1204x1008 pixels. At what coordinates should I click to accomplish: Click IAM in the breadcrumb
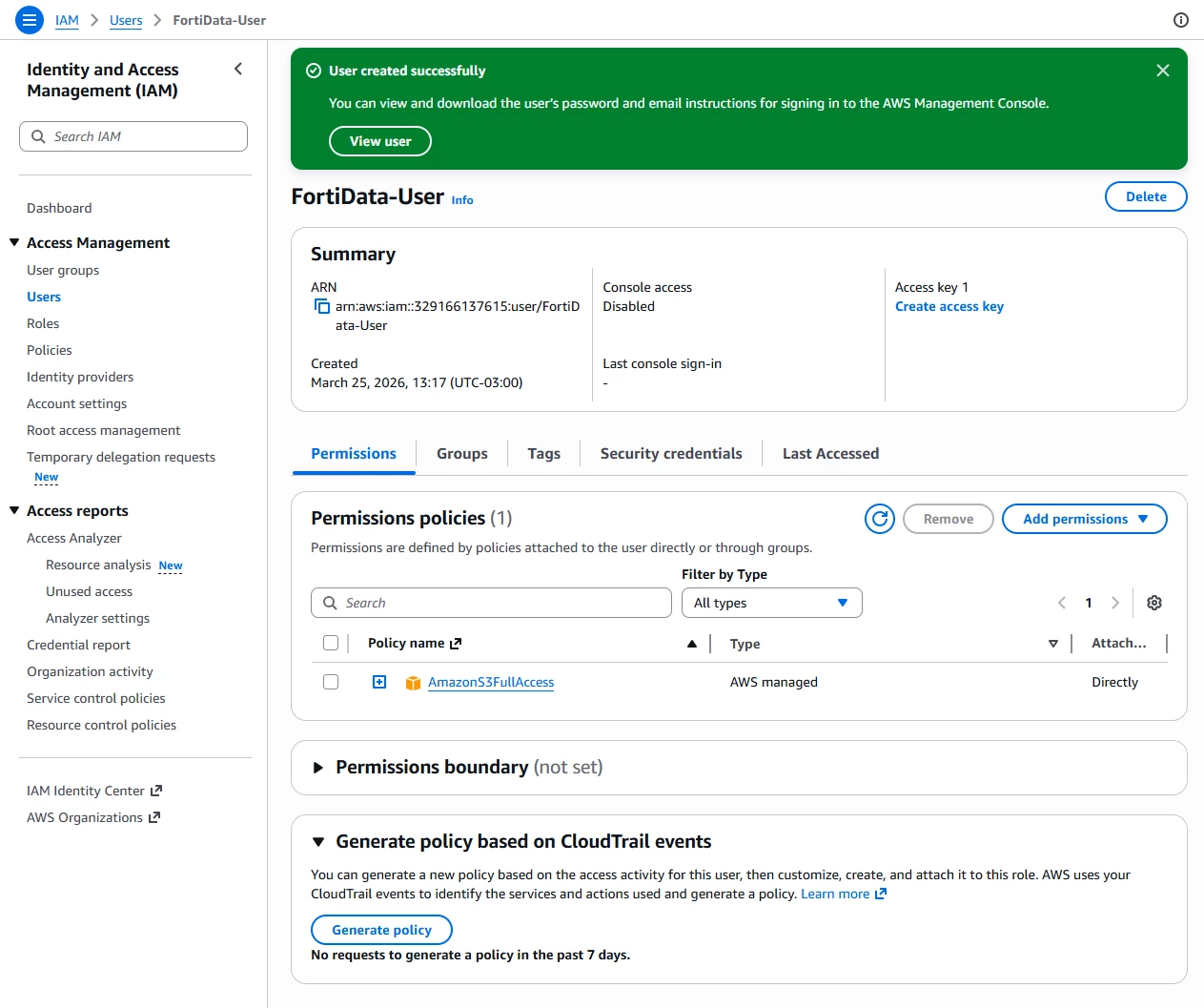tap(67, 20)
